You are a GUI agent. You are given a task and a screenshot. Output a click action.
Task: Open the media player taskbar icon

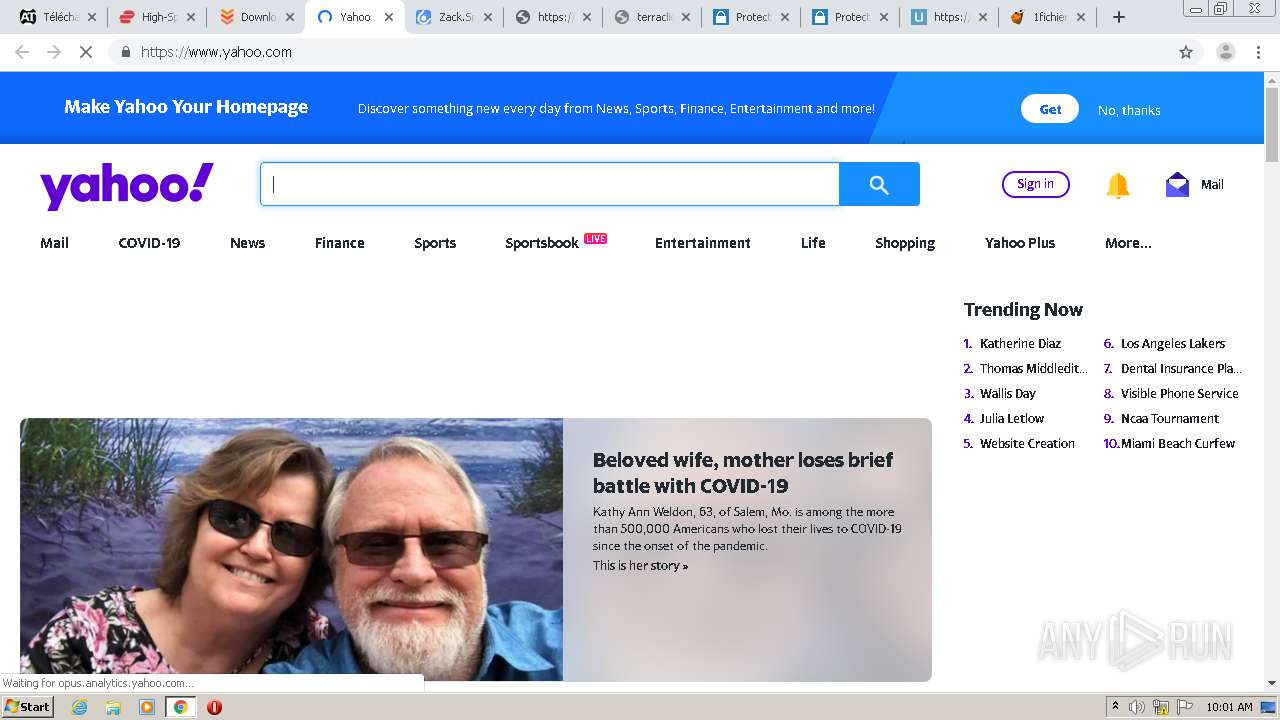coord(147,707)
